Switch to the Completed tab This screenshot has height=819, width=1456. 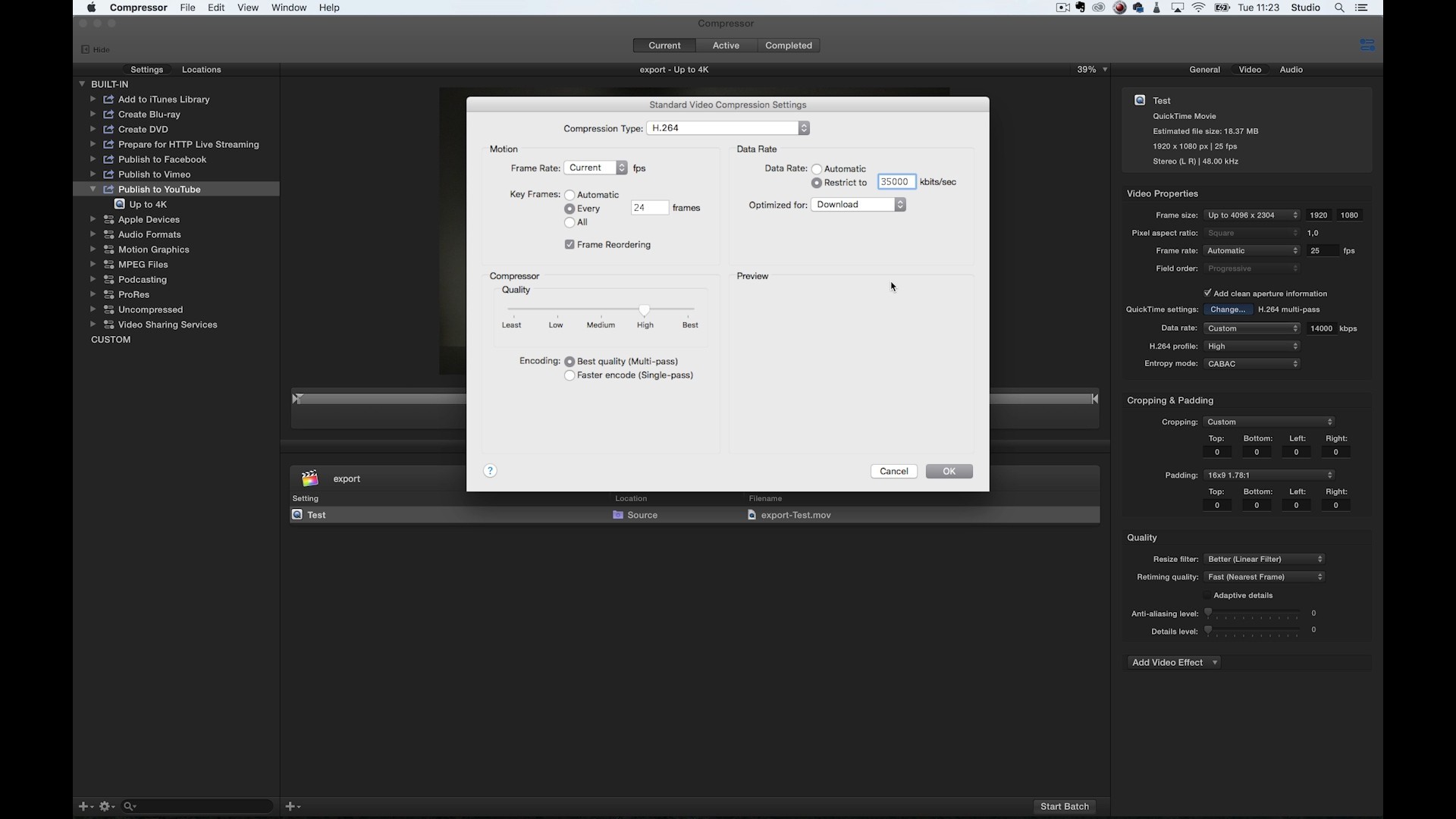(x=789, y=45)
